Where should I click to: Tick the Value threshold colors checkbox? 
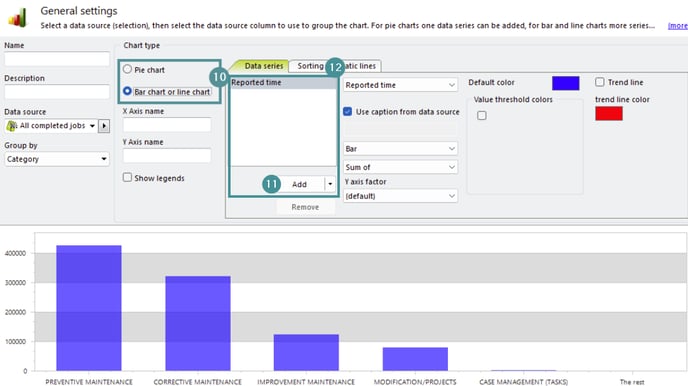(x=482, y=115)
